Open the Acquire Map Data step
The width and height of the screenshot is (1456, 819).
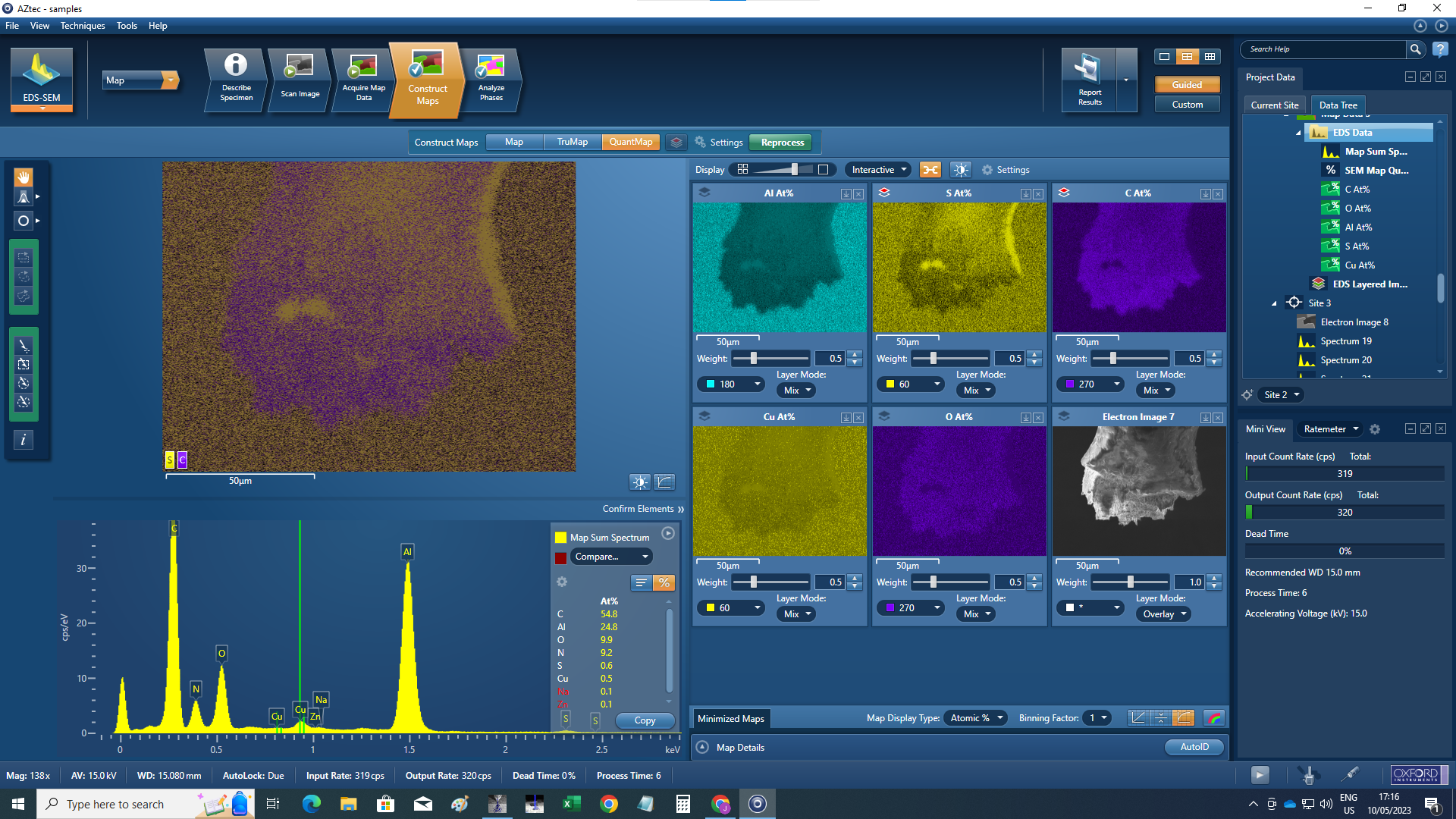[363, 79]
